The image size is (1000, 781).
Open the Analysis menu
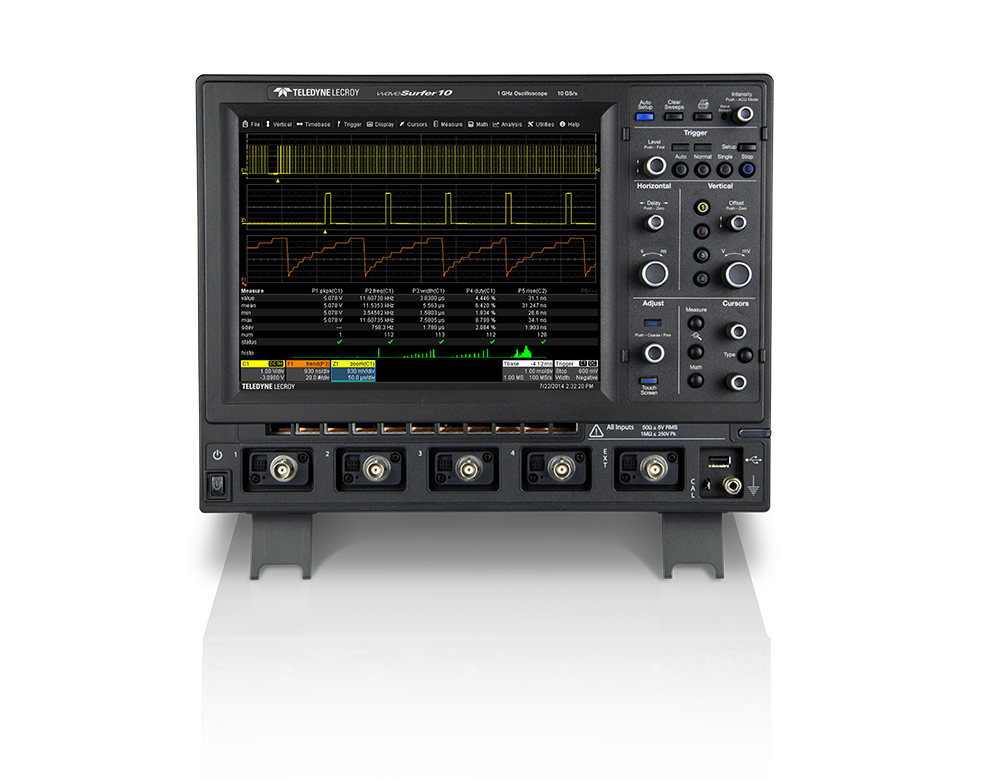click(508, 124)
